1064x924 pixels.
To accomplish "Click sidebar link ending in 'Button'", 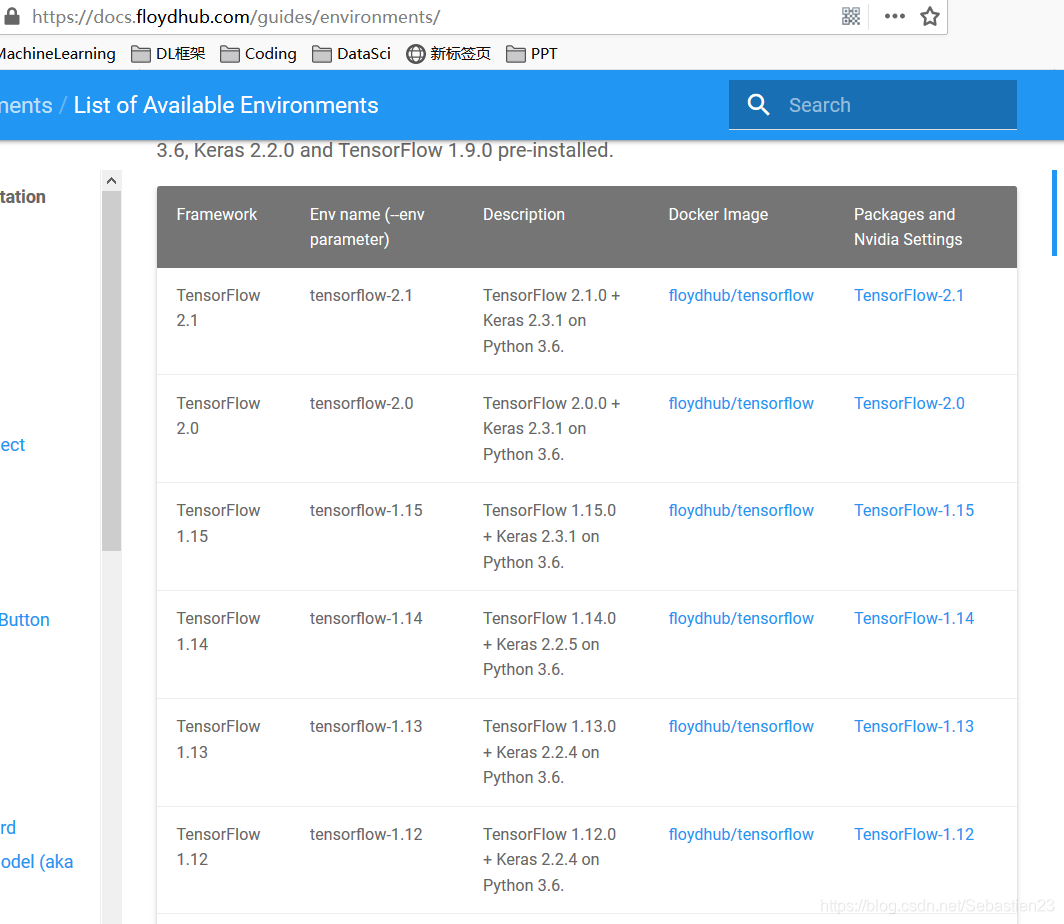I will 24,620.
